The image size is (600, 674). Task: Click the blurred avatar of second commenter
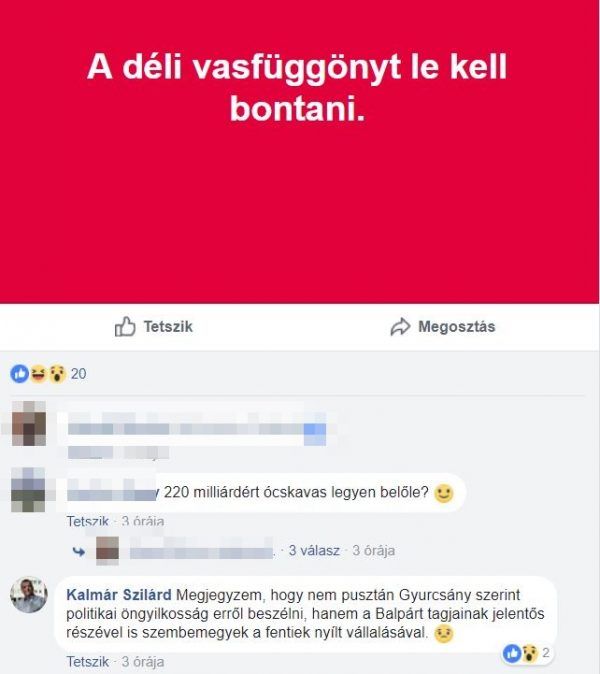[28, 490]
